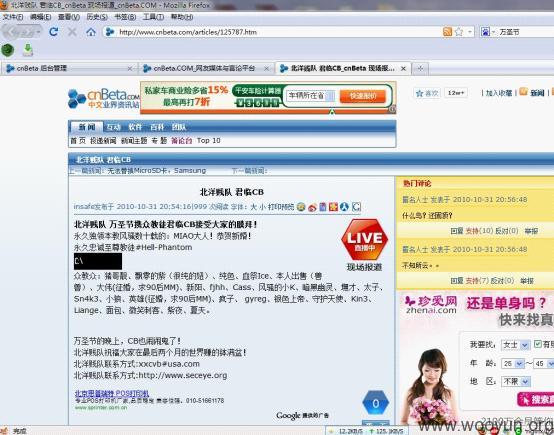This screenshot has width=554, height=435.
Task: Open the address bar history dropdown arrow
Action: click(470, 32)
